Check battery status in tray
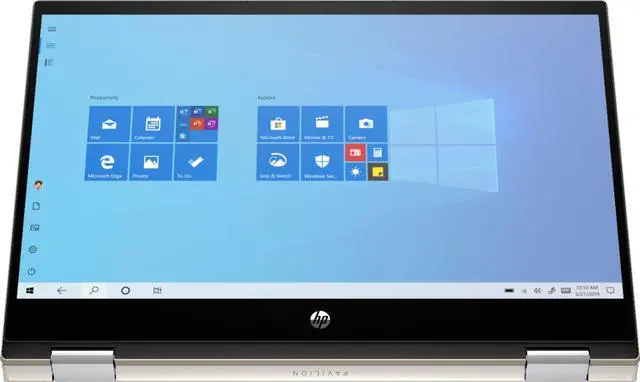Screen dimensions: 640x382 509,291
